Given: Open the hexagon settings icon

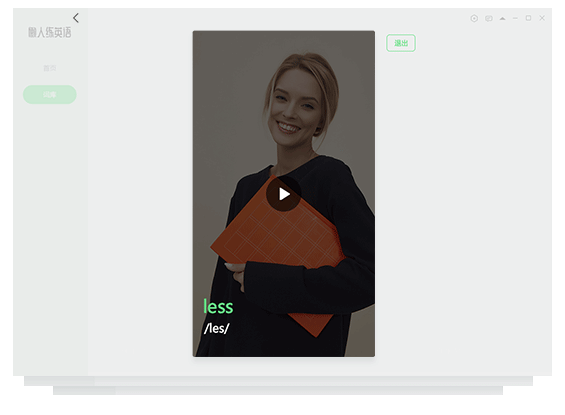Looking at the screenshot, I should 474,18.
